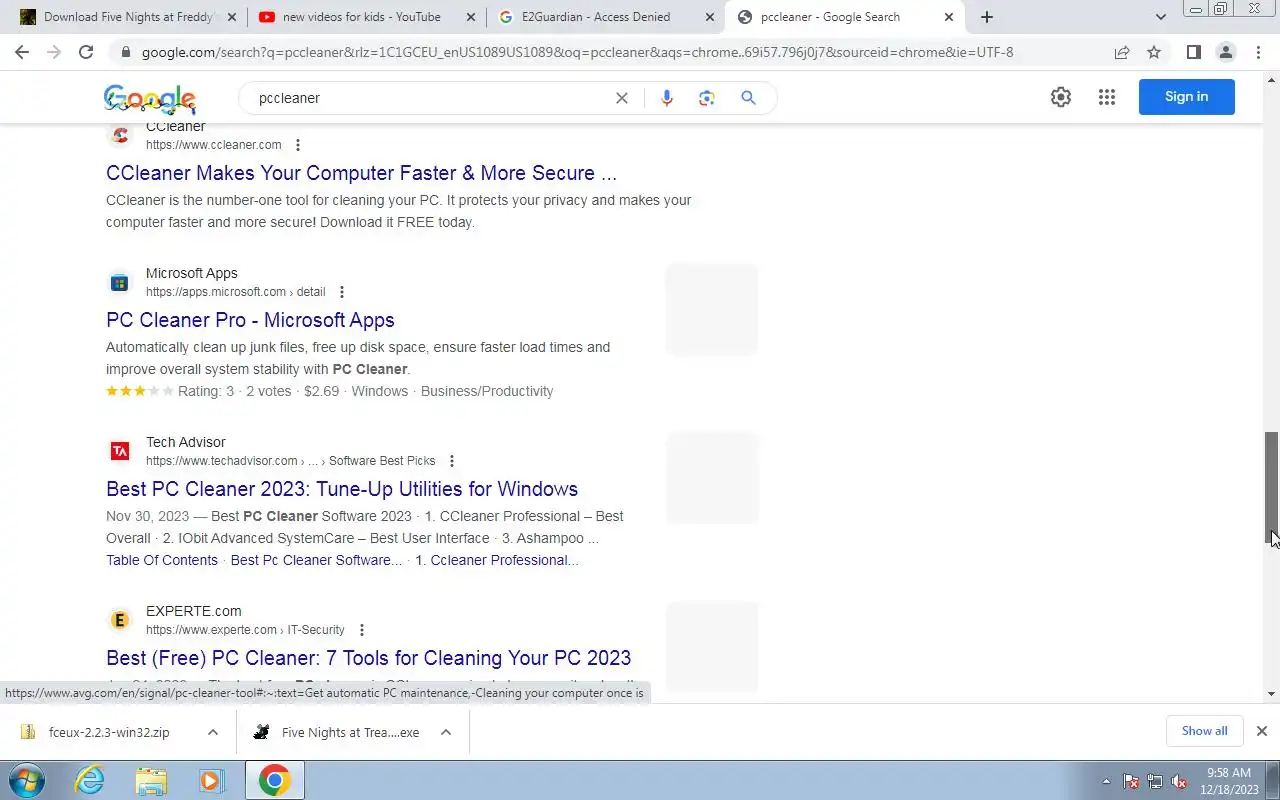
Task: Open CCleaner Makes Your Computer Faster link
Action: pyautogui.click(x=361, y=173)
